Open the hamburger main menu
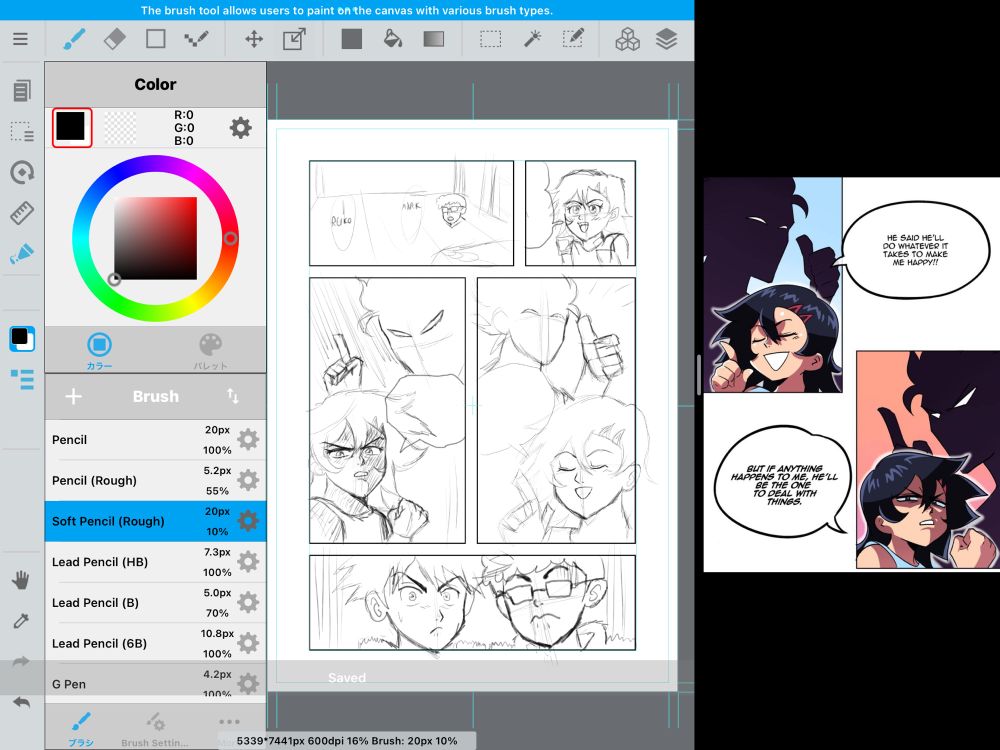The image size is (1000, 750). (20, 39)
